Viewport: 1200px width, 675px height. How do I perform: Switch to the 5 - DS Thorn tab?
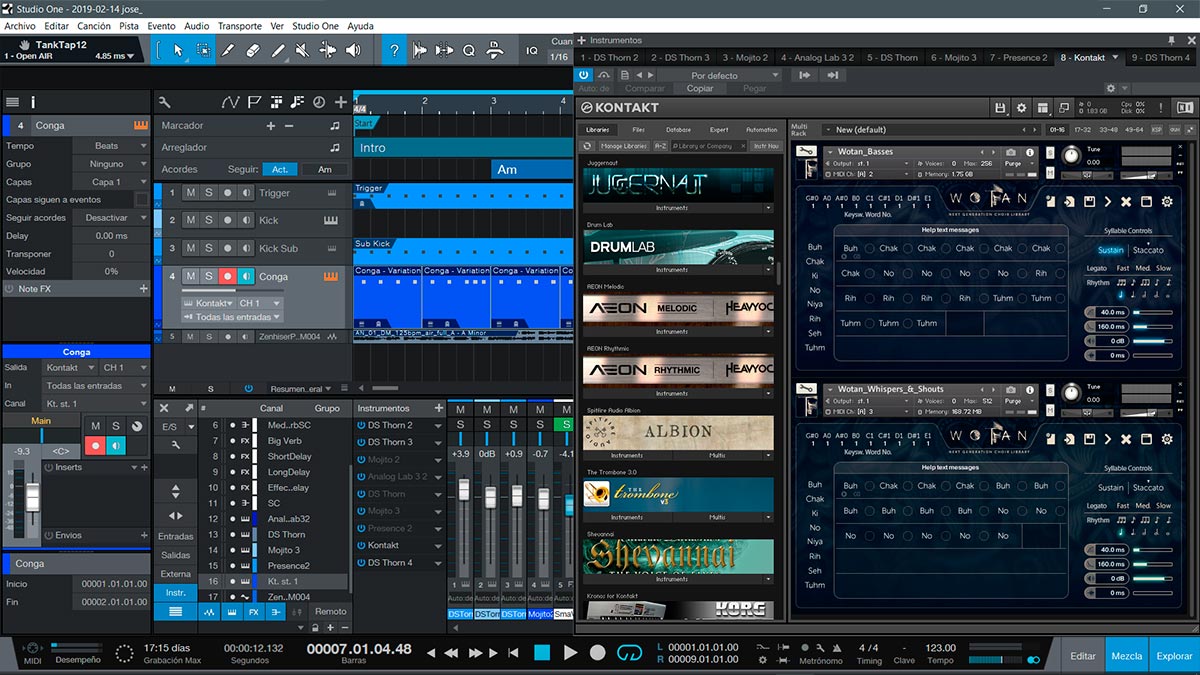point(892,57)
